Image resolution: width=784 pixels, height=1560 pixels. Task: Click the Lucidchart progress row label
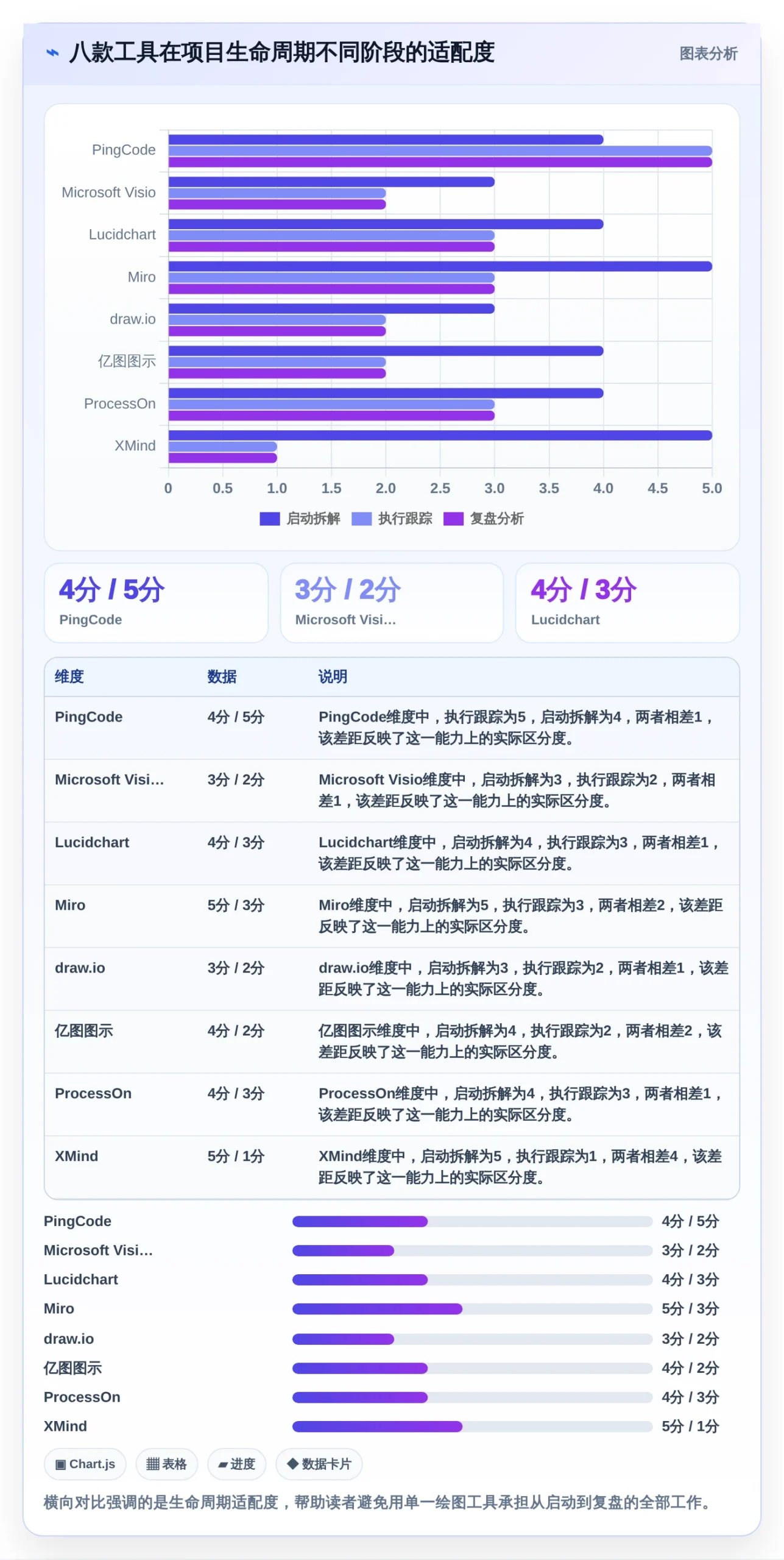pyautogui.click(x=81, y=1280)
